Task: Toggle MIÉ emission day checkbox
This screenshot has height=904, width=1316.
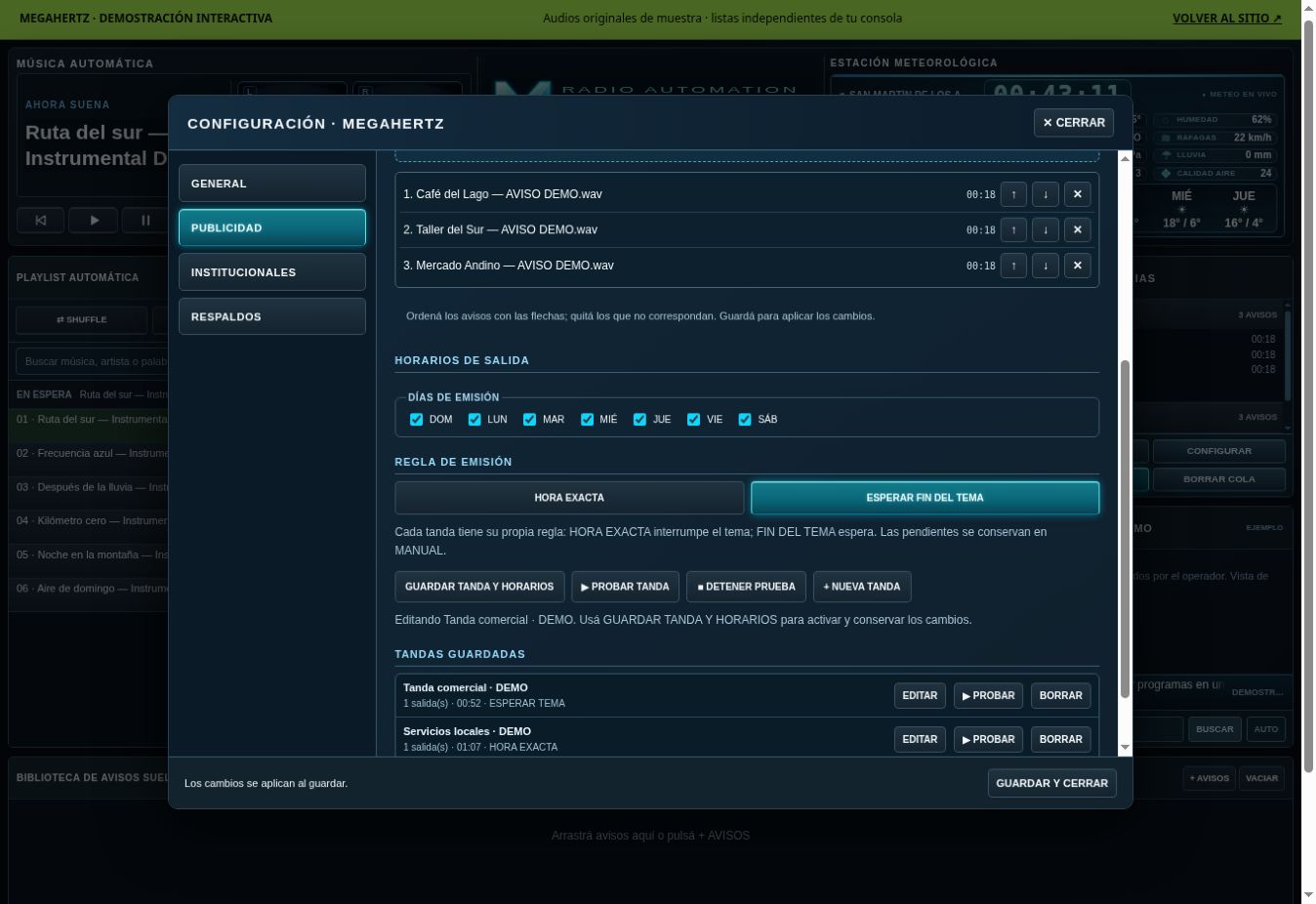Action: tap(587, 420)
